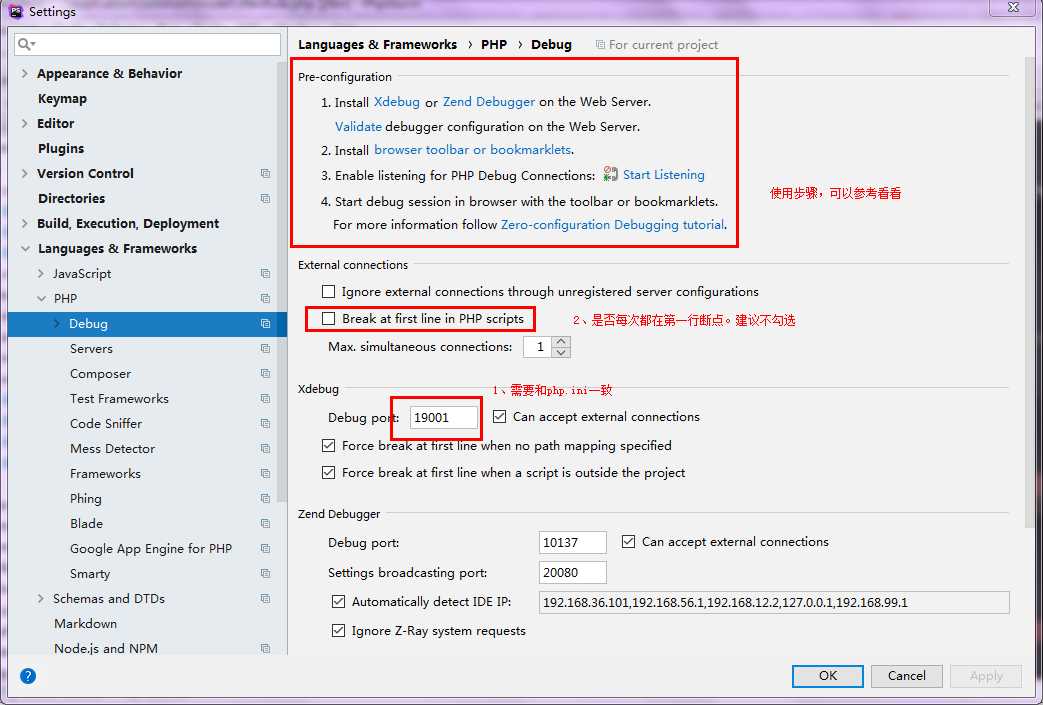
Task: Check Break at first line in PHP scripts
Action: (329, 319)
